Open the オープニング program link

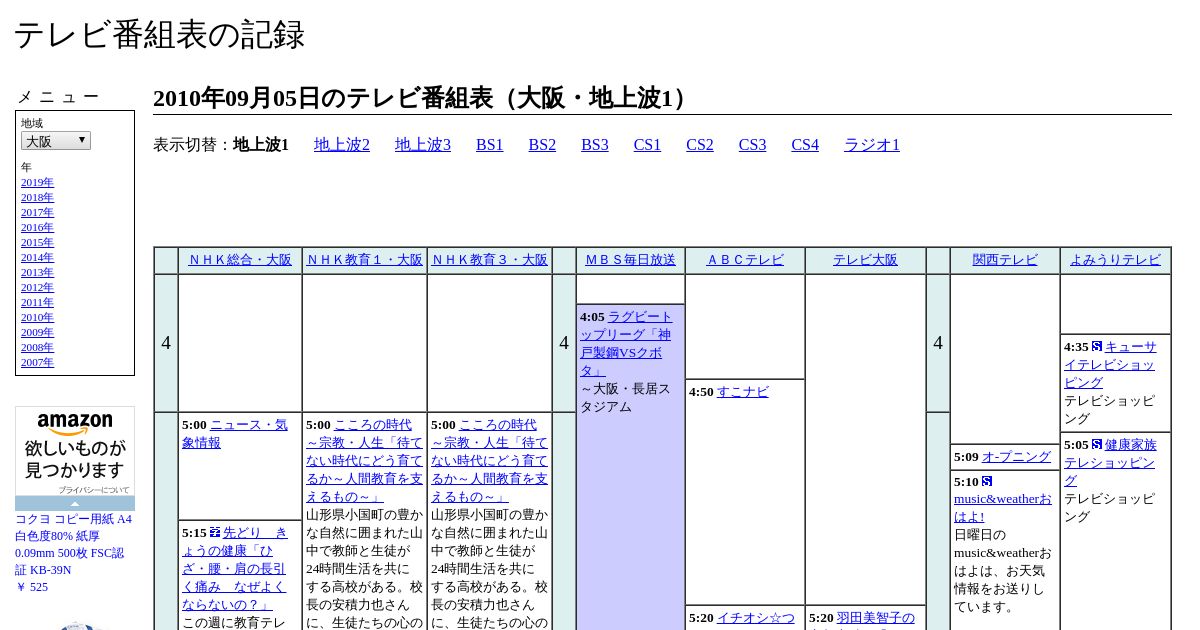click(1016, 457)
